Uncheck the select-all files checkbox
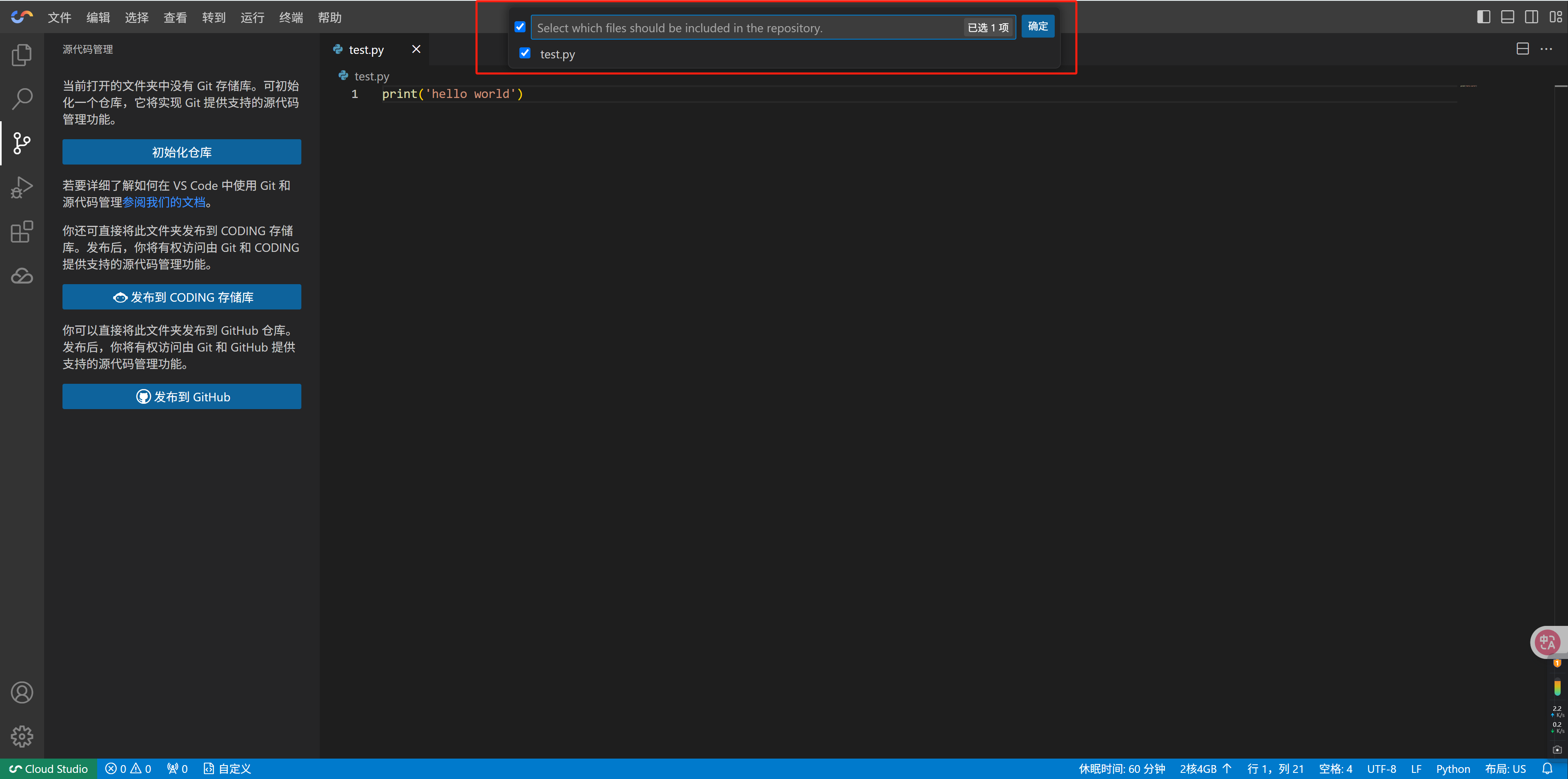Screen dimensions: 1568x779 tap(520, 27)
